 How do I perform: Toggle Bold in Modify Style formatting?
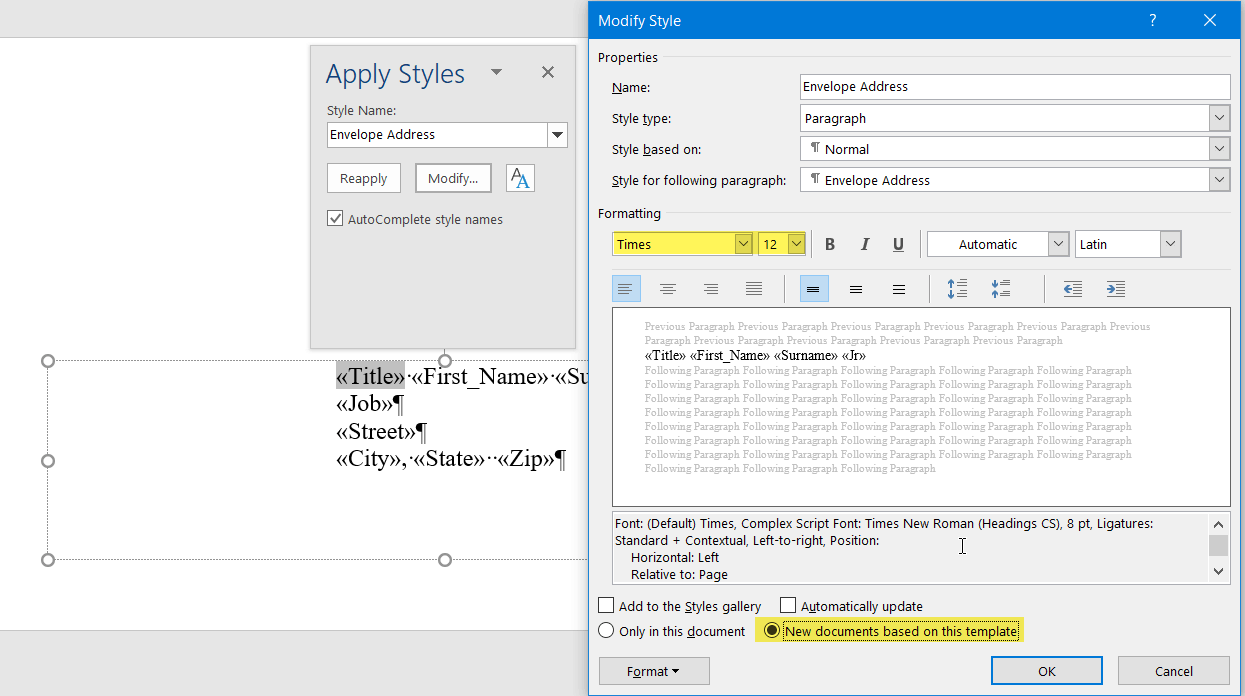[x=830, y=244]
